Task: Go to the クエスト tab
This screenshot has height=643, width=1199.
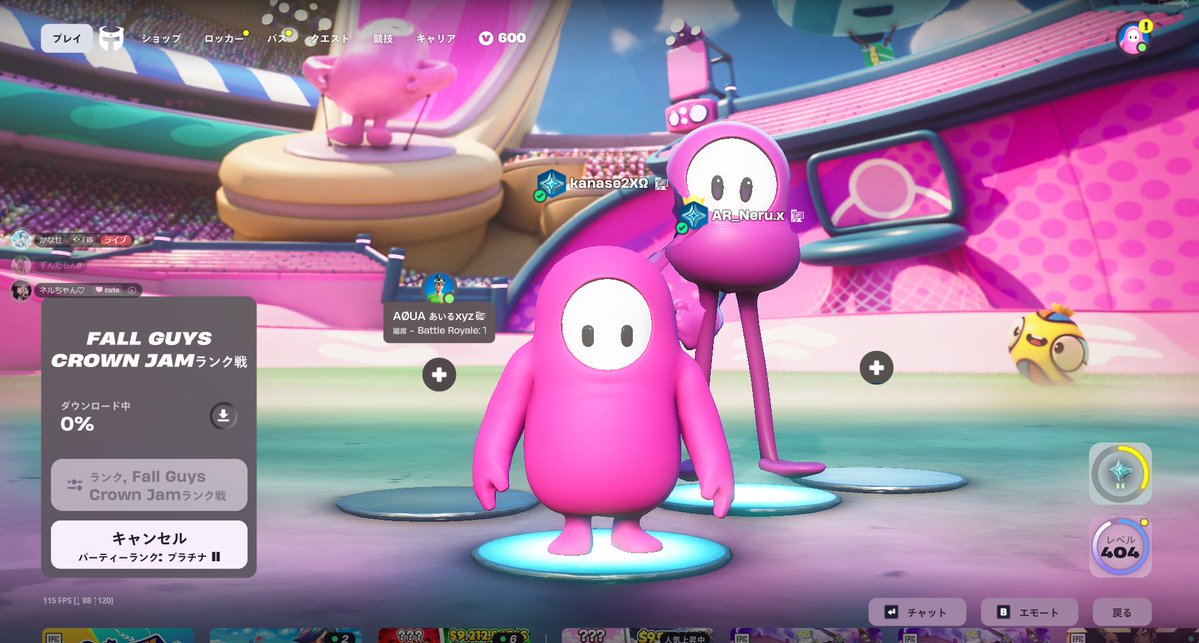Action: [330, 38]
